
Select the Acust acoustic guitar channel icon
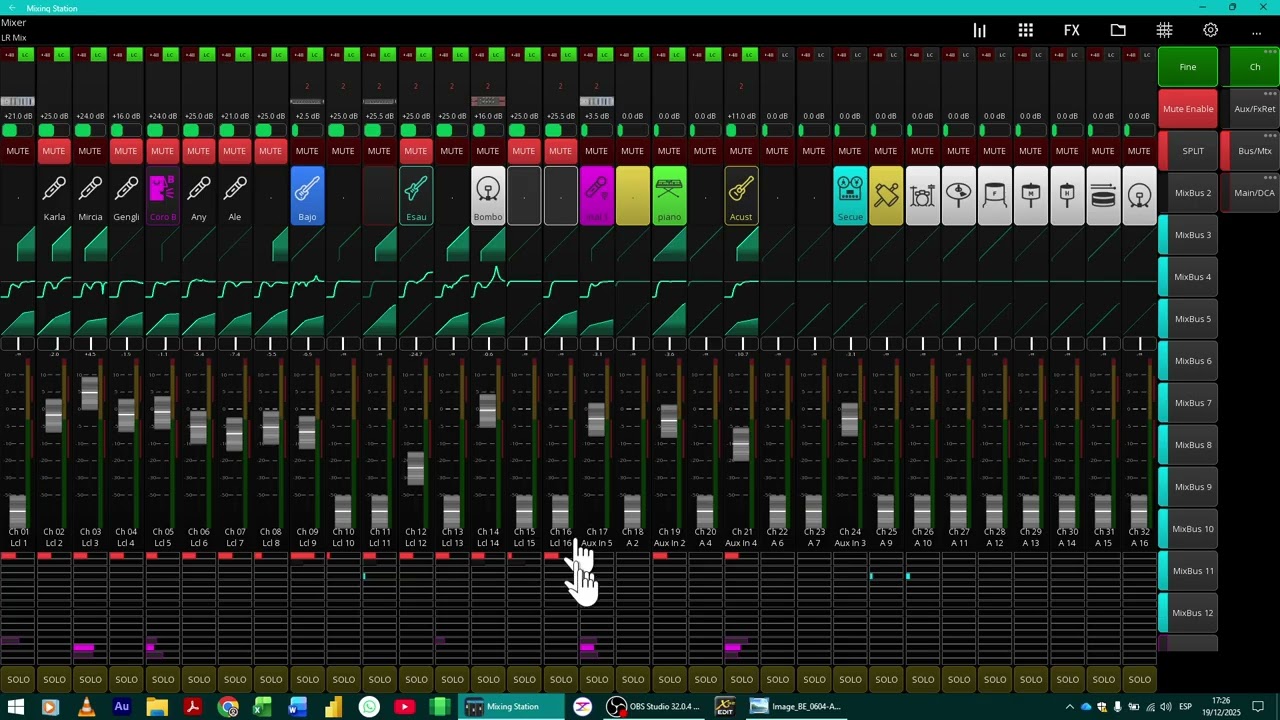(741, 196)
